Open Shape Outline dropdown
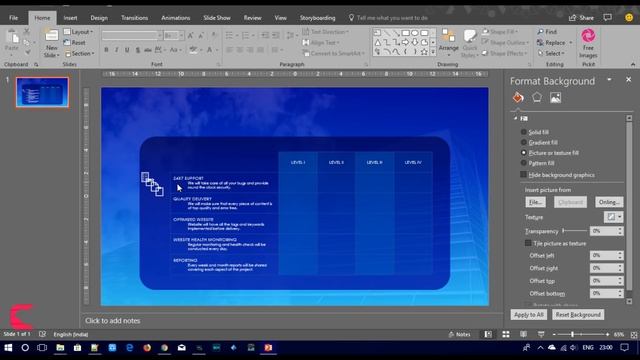This screenshot has width=640, height=360. [505, 42]
